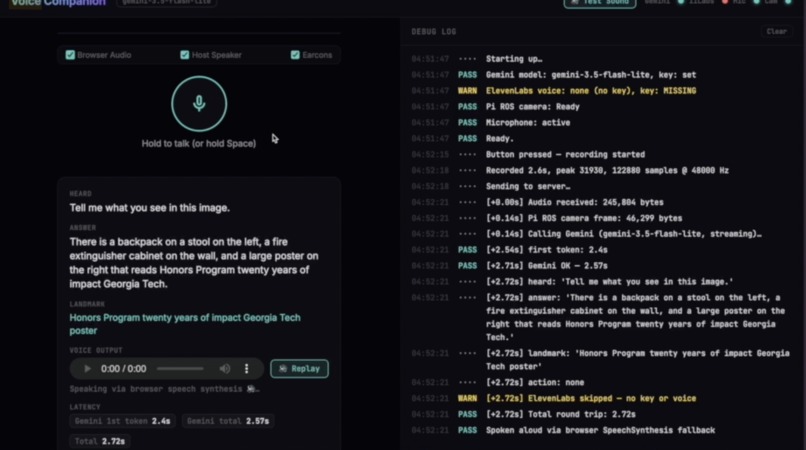Mute the voice output player volume

pos(225,369)
